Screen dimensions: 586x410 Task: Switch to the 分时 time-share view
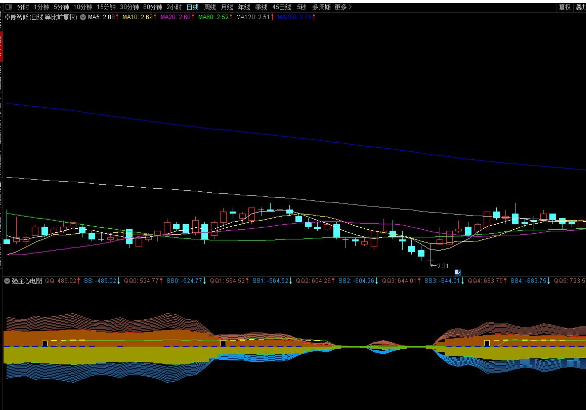23,7
